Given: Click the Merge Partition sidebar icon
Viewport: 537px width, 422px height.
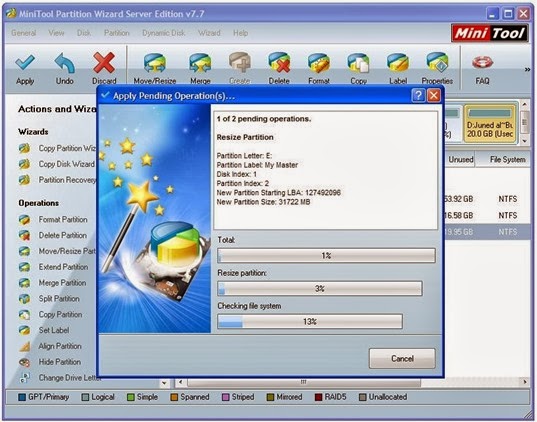Looking at the screenshot, I should click(24, 283).
